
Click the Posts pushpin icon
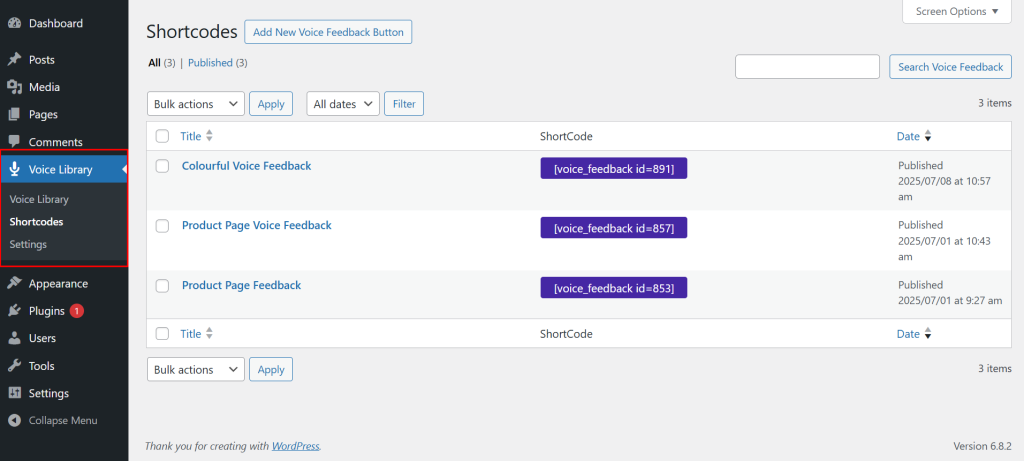tap(14, 60)
